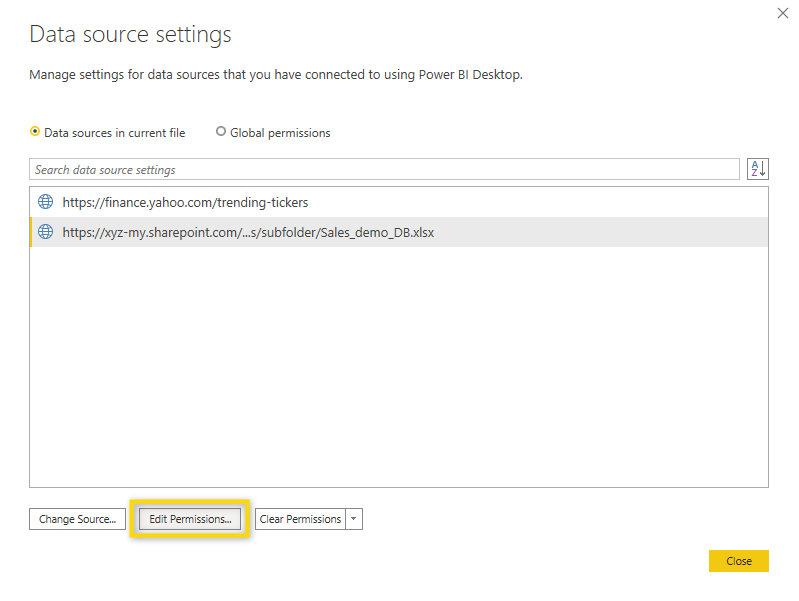Viewport: 799px width, 601px height.
Task: Click globe icon beside SharePoint Sales_demo_DB entry
Action: coord(45,232)
